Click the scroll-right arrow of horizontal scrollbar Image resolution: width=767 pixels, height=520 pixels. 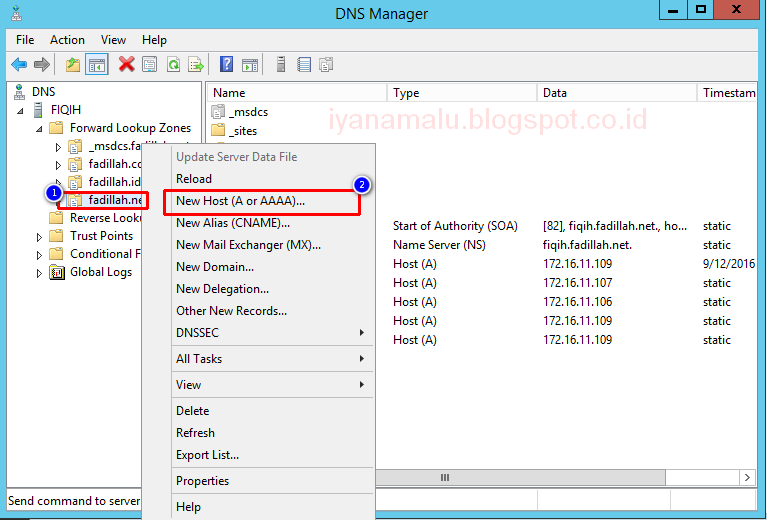[747, 477]
